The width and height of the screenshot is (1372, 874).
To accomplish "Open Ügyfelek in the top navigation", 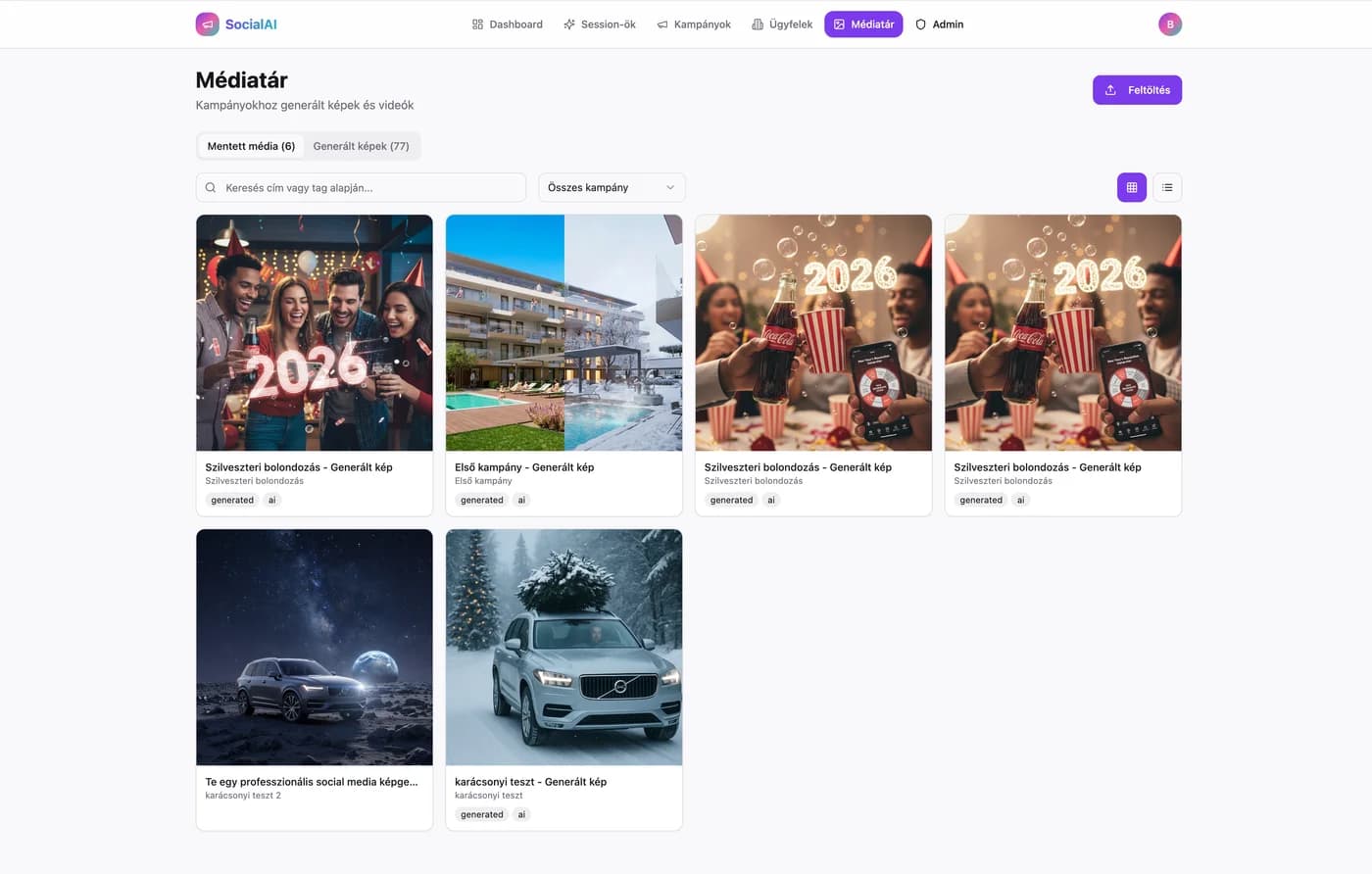I will click(782, 24).
